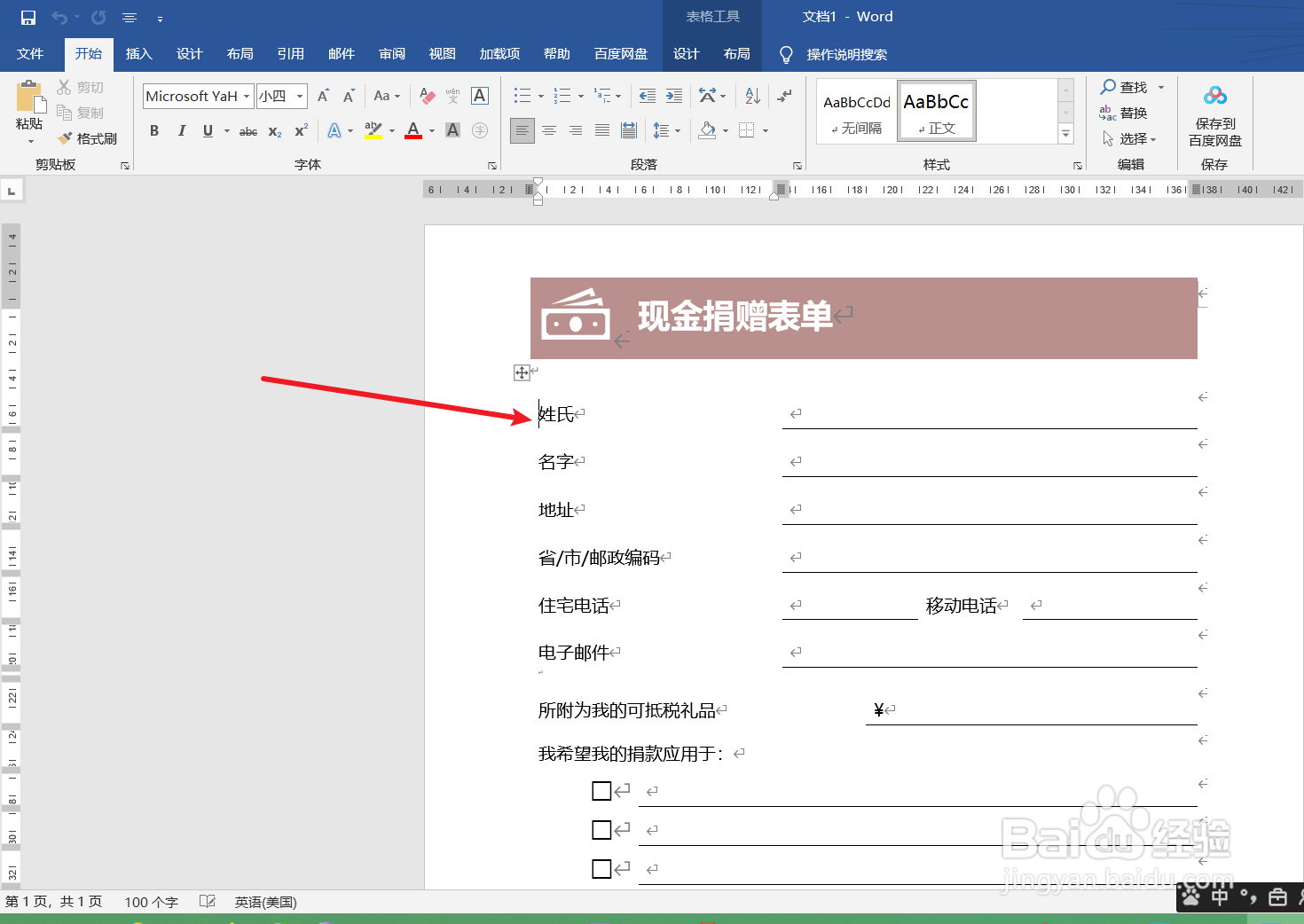The width and height of the screenshot is (1304, 924).
Task: Open the font size dropdown
Action: tap(298, 96)
